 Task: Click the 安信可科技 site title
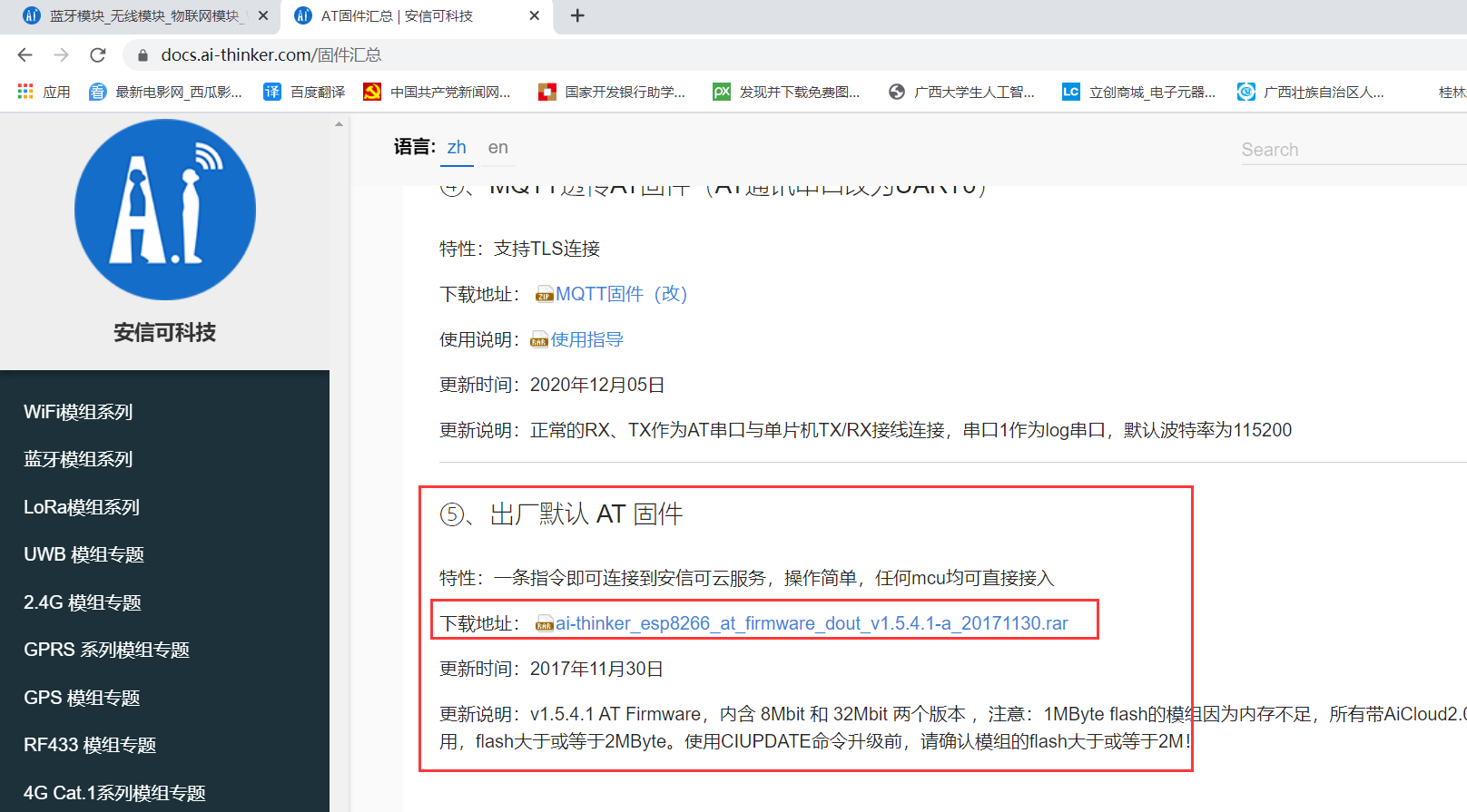[165, 333]
